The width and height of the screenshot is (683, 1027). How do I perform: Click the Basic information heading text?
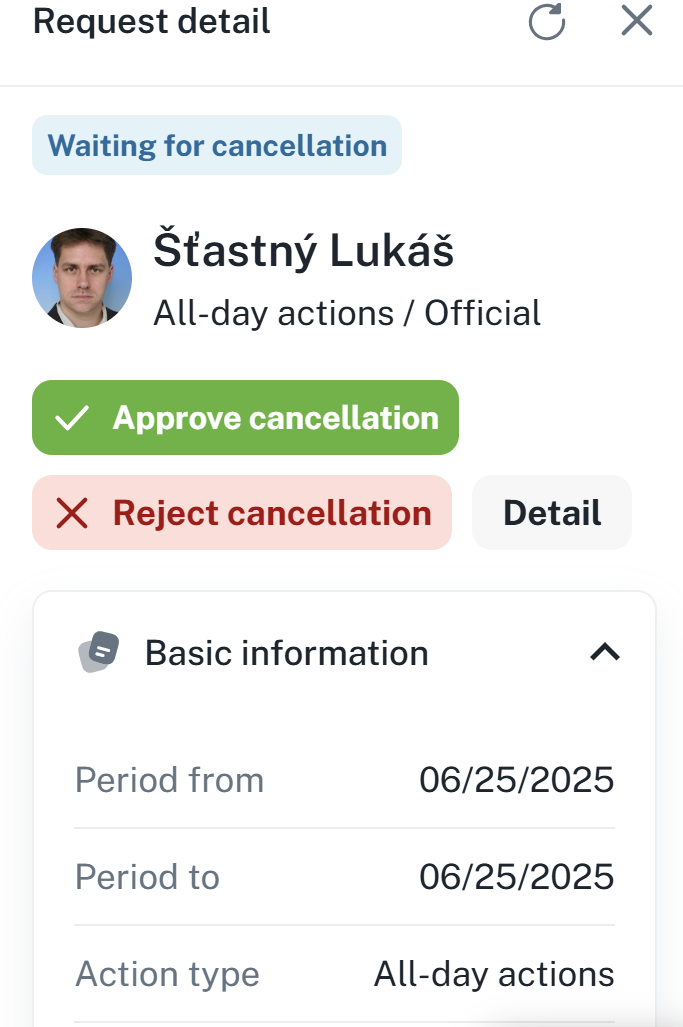[x=287, y=653]
